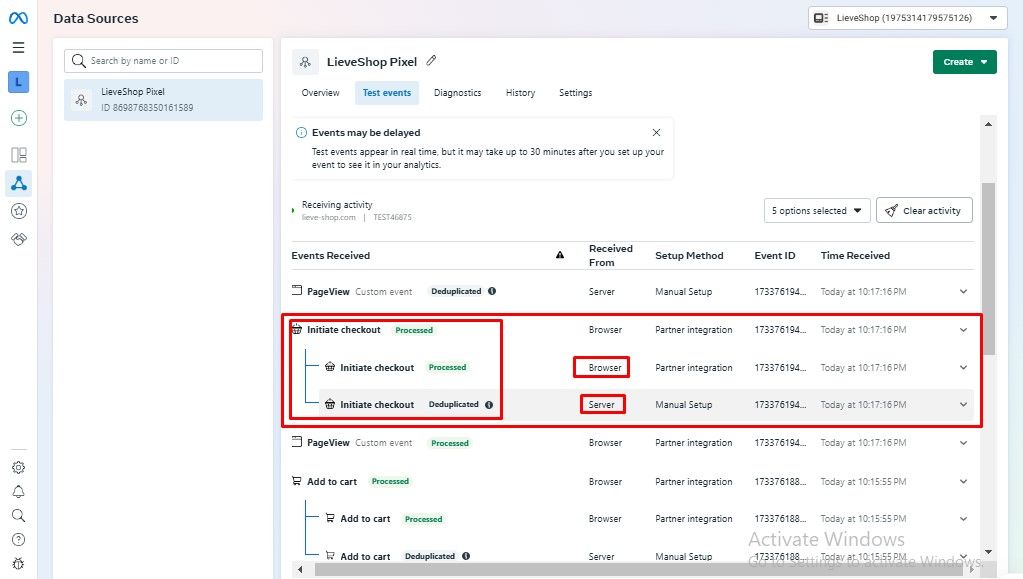Expand PageView Processed Browser row chevron
Viewport: 1023px width, 579px height.
(963, 443)
